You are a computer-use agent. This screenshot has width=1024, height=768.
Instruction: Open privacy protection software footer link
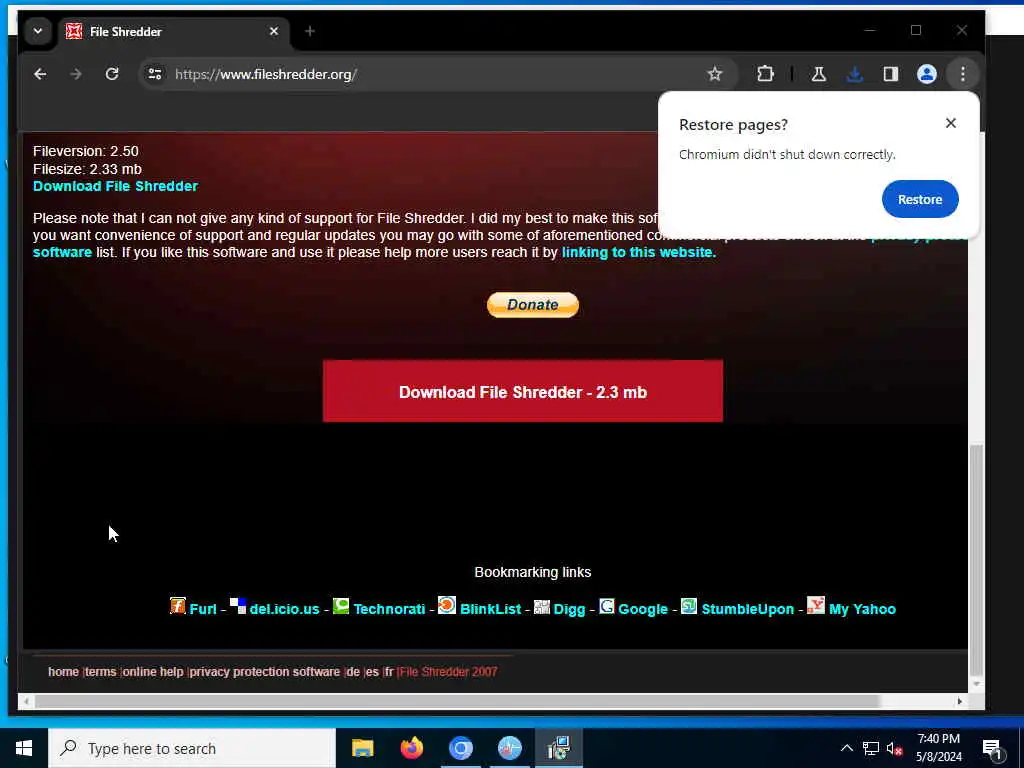(x=264, y=671)
